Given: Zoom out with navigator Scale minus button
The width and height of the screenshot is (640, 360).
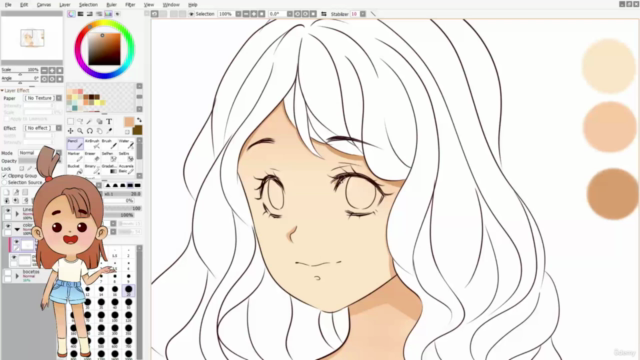Looking at the screenshot, I should pos(44,70).
